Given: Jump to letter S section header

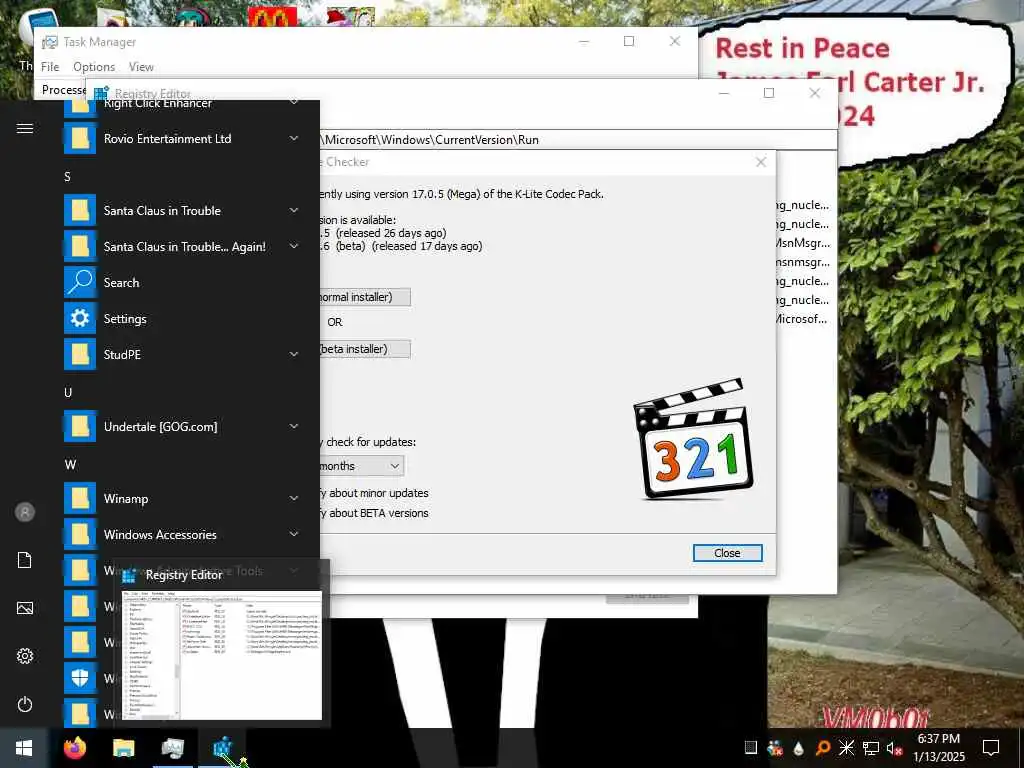Looking at the screenshot, I should coord(67,177).
